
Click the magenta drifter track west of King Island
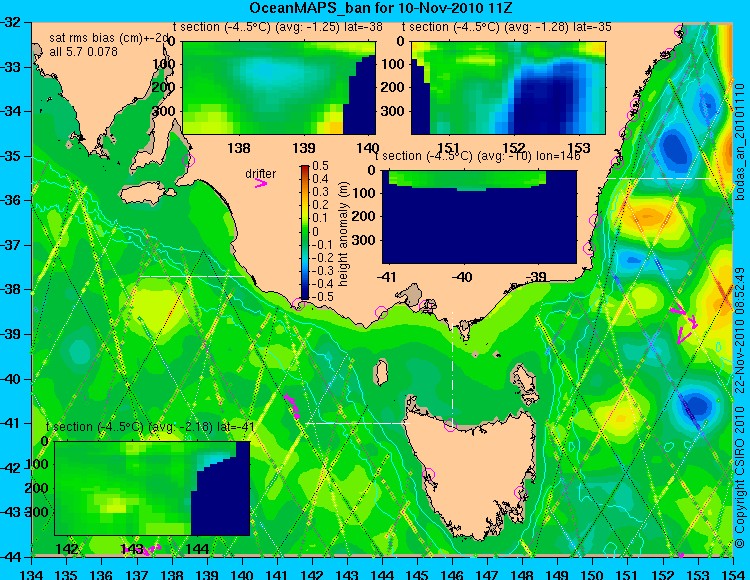291,406
